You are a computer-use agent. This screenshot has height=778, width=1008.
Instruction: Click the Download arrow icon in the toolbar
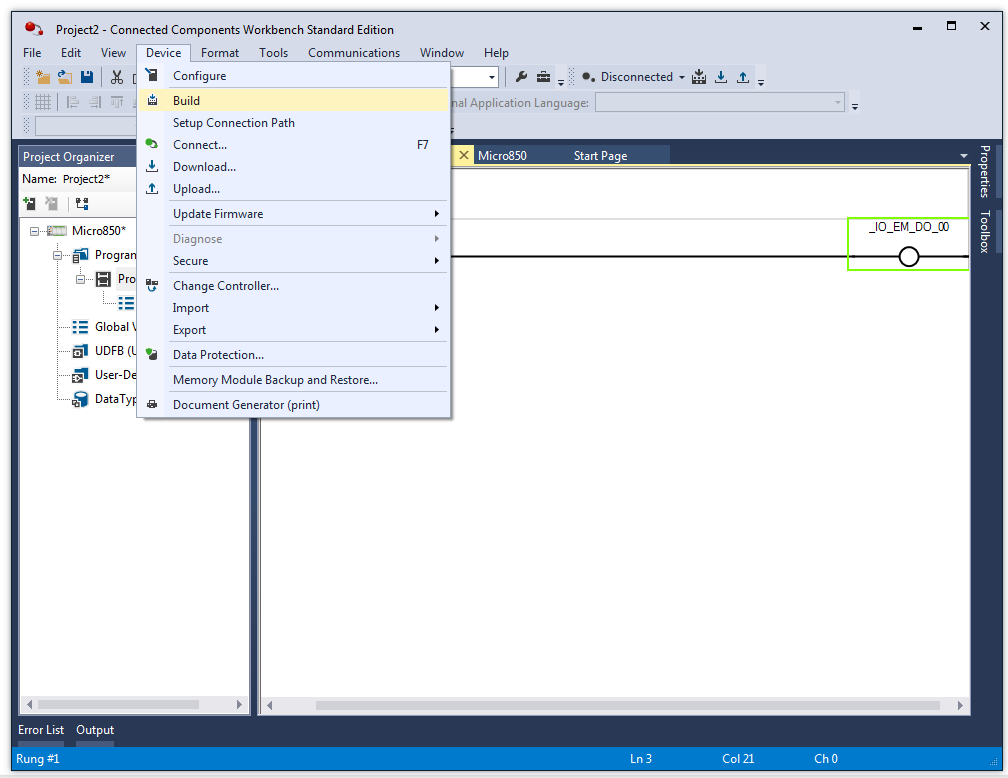coord(721,77)
